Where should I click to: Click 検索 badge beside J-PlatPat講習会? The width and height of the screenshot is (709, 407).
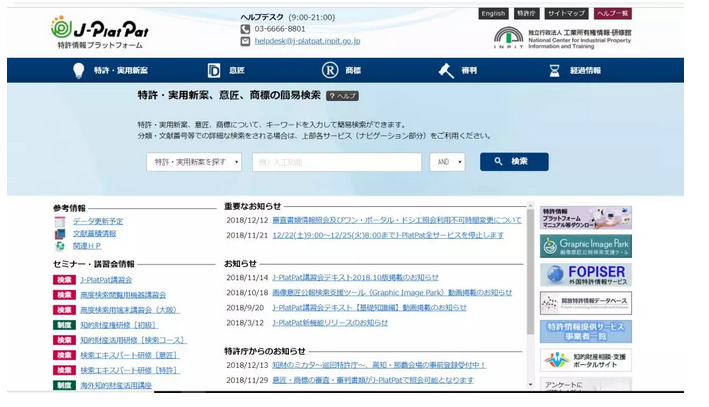pos(64,280)
